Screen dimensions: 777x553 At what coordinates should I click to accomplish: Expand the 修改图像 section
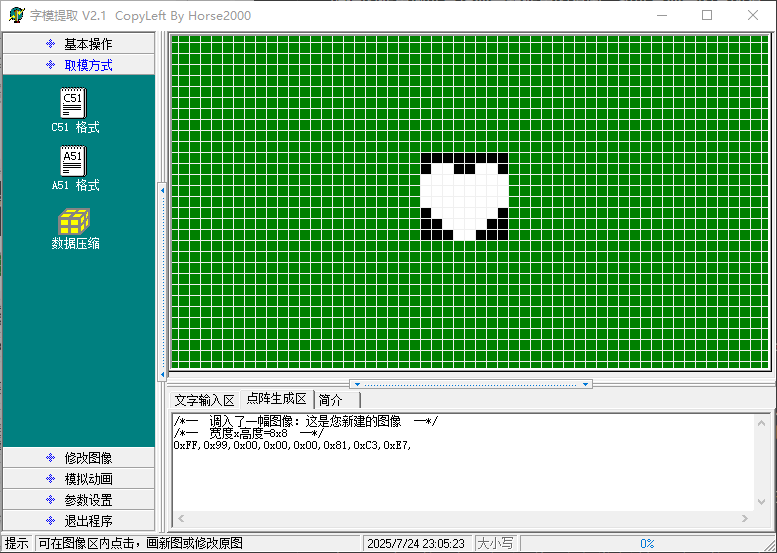[79, 458]
